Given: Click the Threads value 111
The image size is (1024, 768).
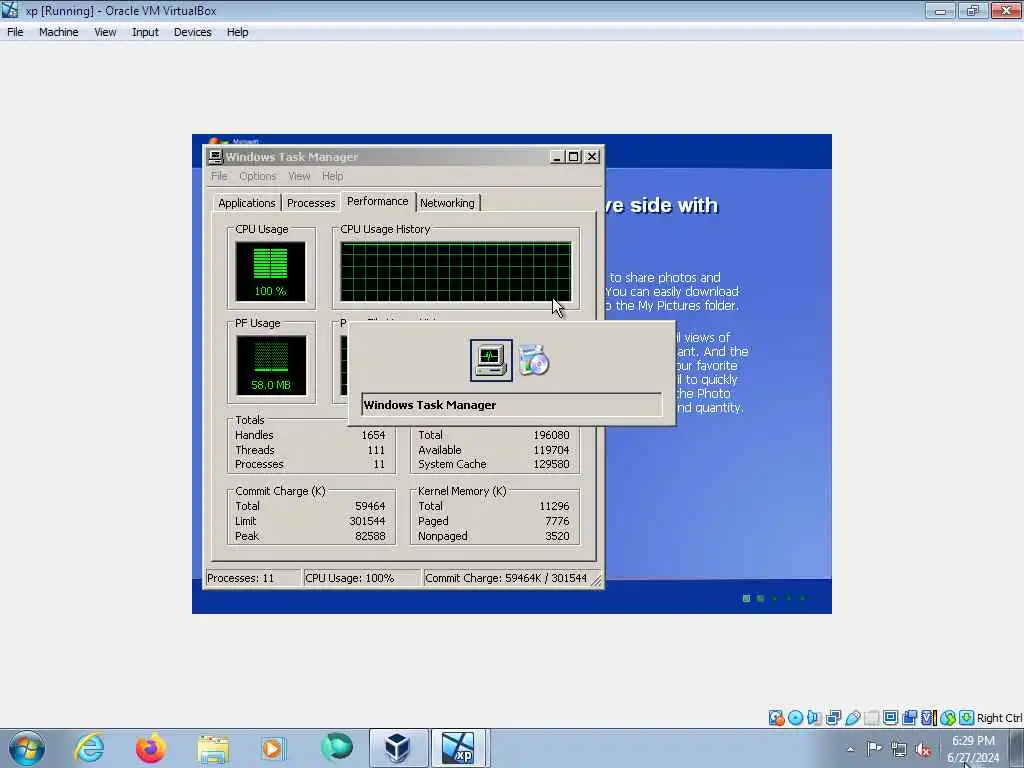Looking at the screenshot, I should pyautogui.click(x=376, y=450).
